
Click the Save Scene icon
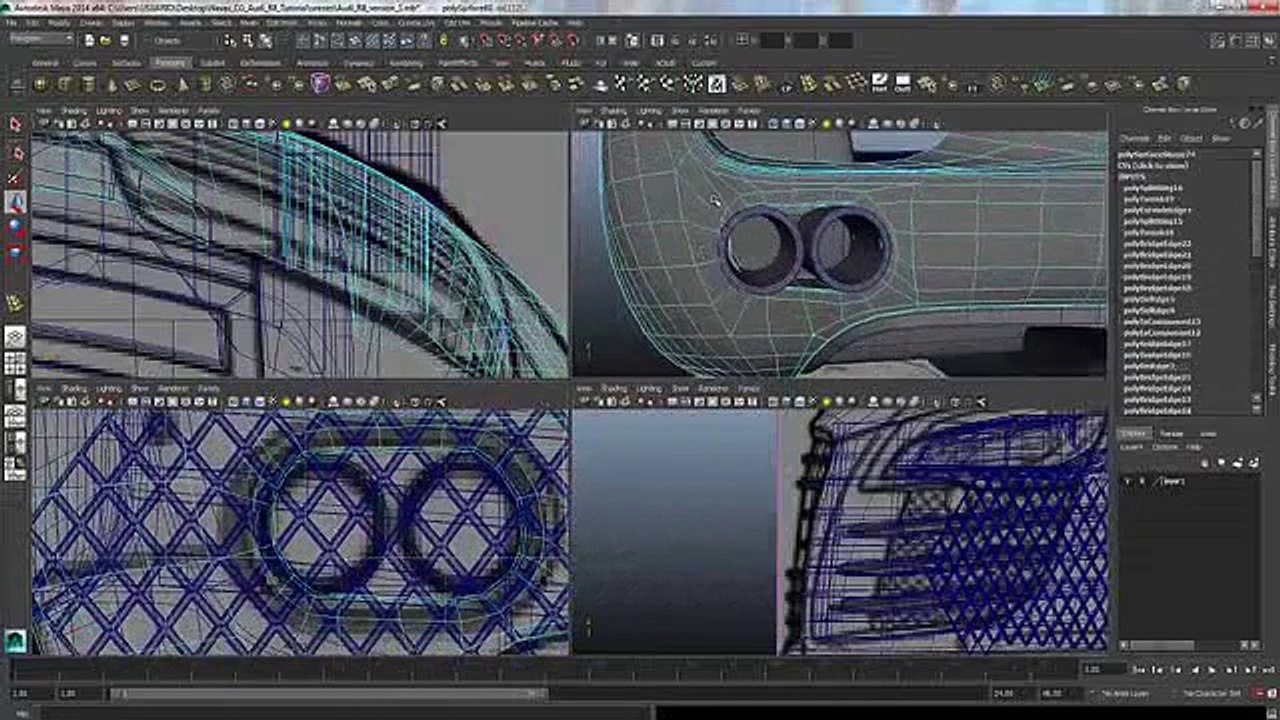[x=124, y=40]
